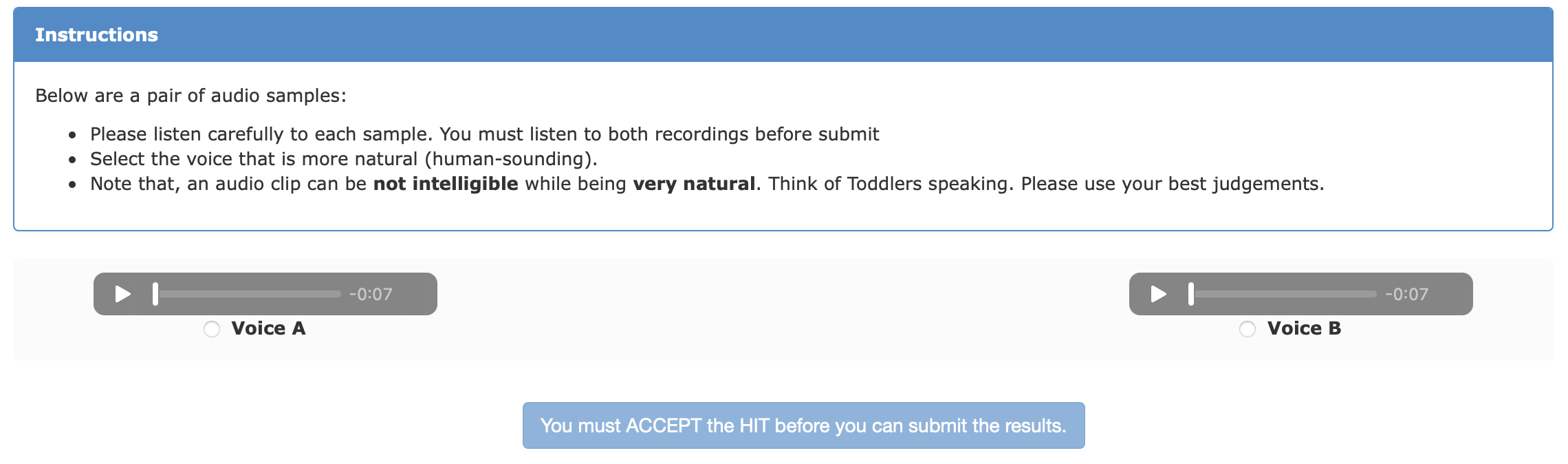Click Voice A's remaining time readout
1568x464 pixels.
pos(371,295)
